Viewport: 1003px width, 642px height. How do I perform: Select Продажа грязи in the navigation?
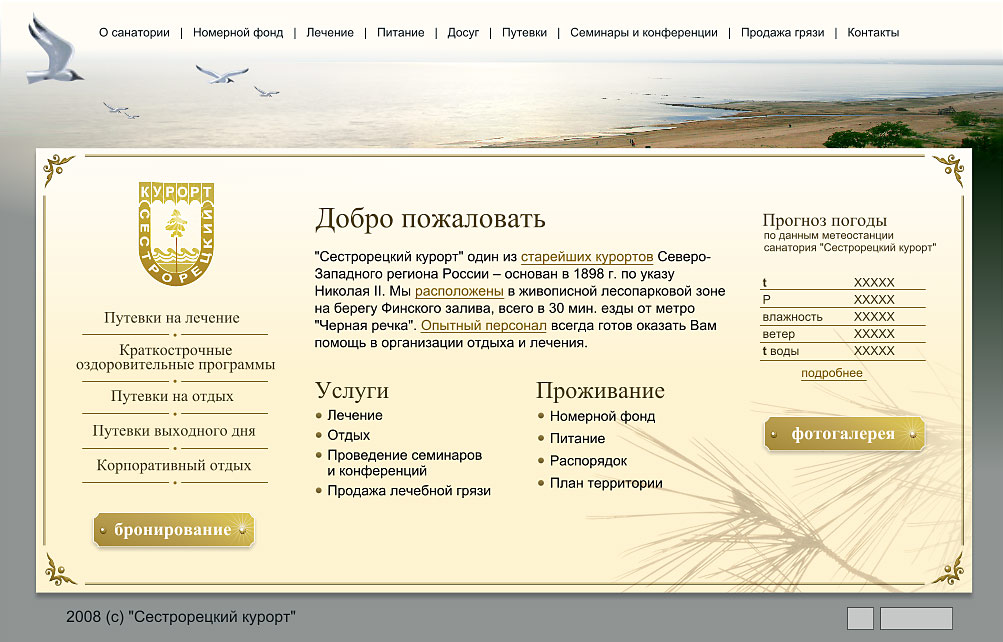(782, 32)
